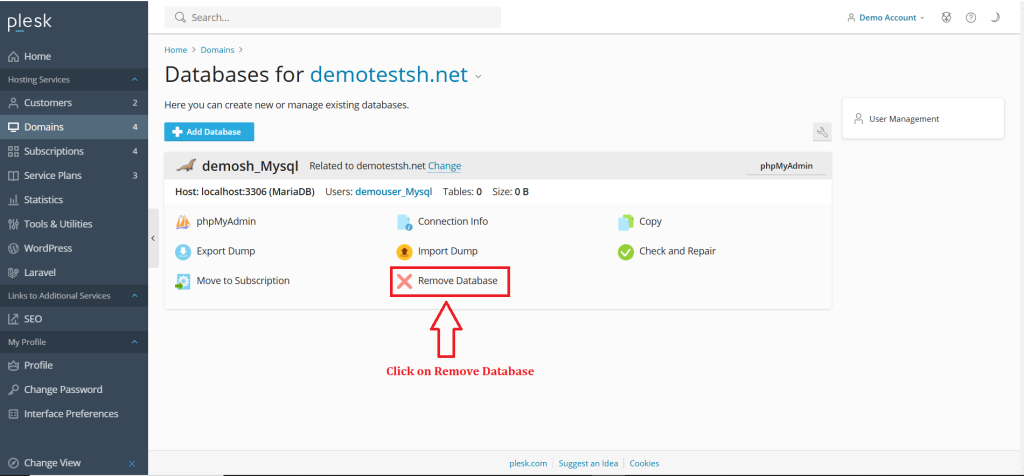
Task: Open the Demo Account dropdown
Action: point(886,18)
